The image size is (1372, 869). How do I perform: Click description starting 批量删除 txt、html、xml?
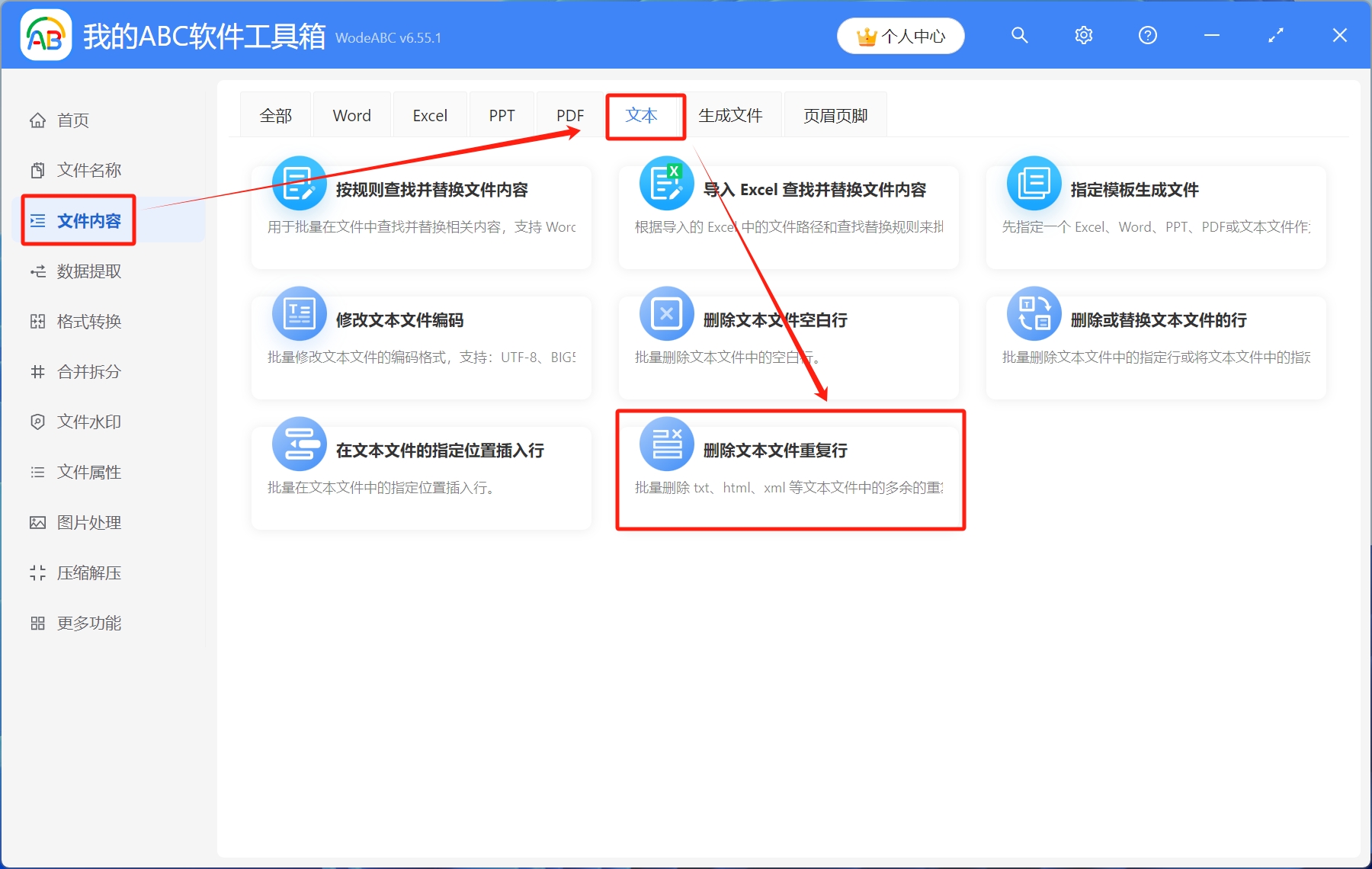coord(789,488)
